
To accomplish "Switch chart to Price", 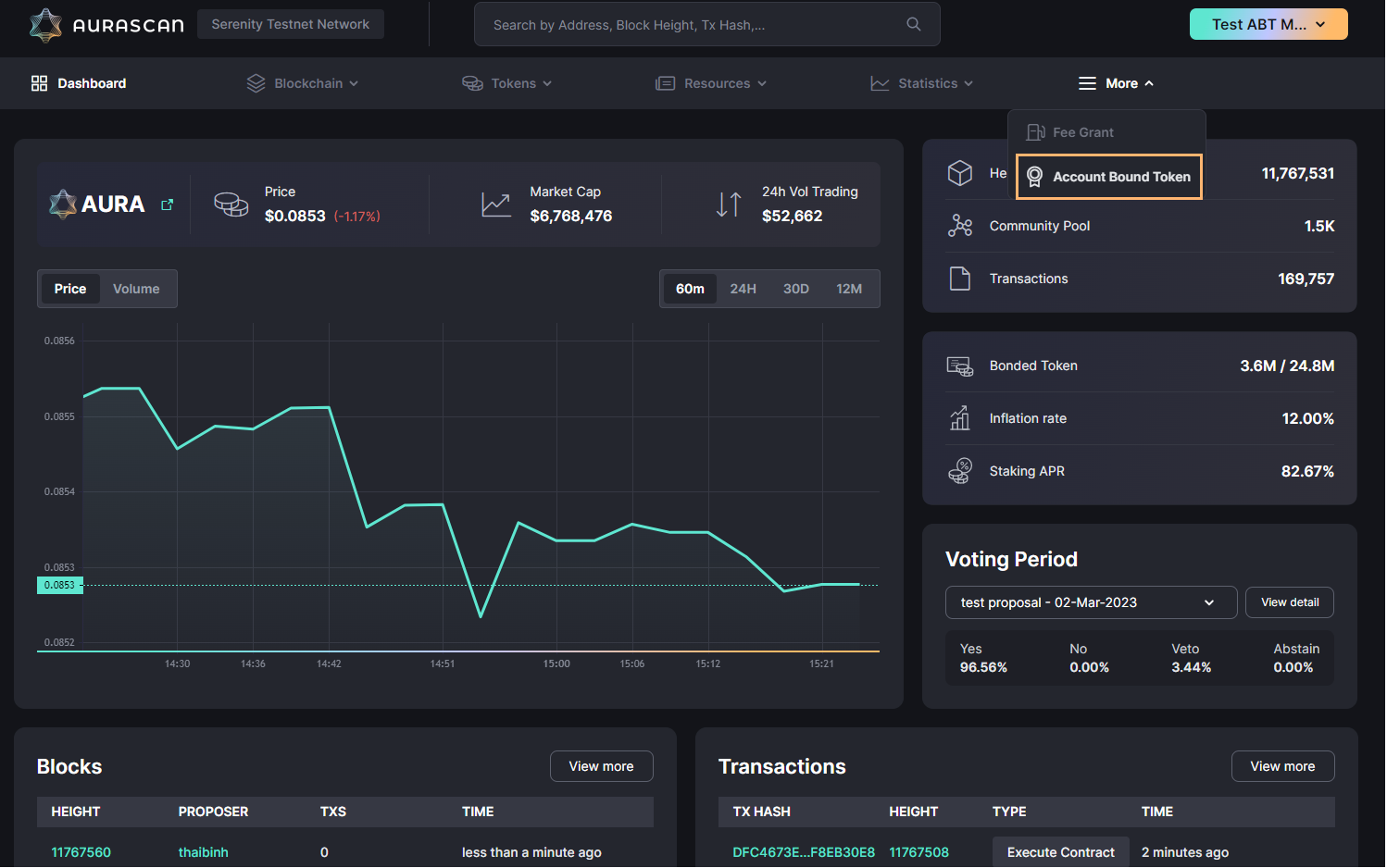I will 70,289.
